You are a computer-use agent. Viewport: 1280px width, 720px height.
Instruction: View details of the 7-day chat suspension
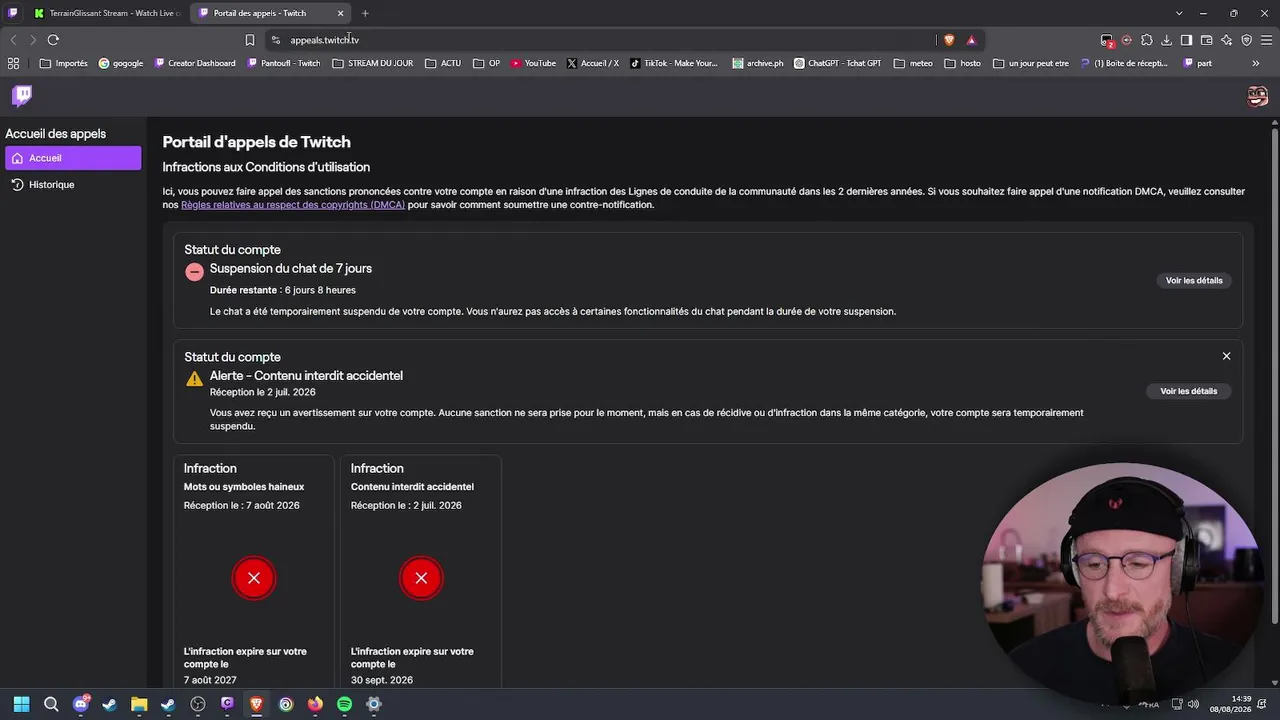(1194, 281)
